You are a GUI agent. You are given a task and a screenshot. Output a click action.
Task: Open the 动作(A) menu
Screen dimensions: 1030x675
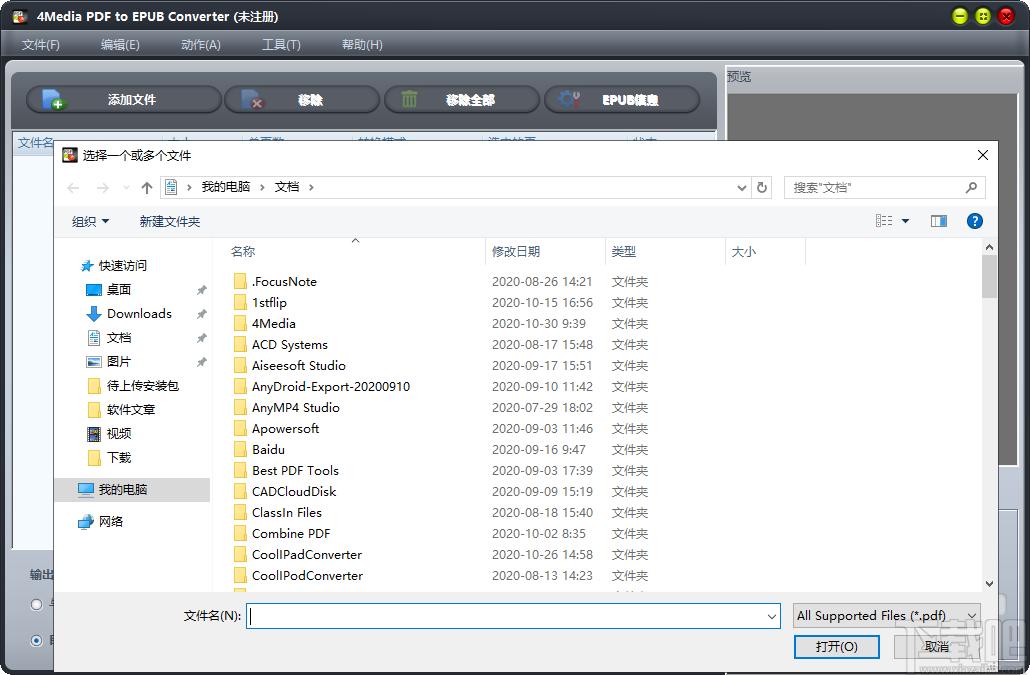(x=200, y=45)
